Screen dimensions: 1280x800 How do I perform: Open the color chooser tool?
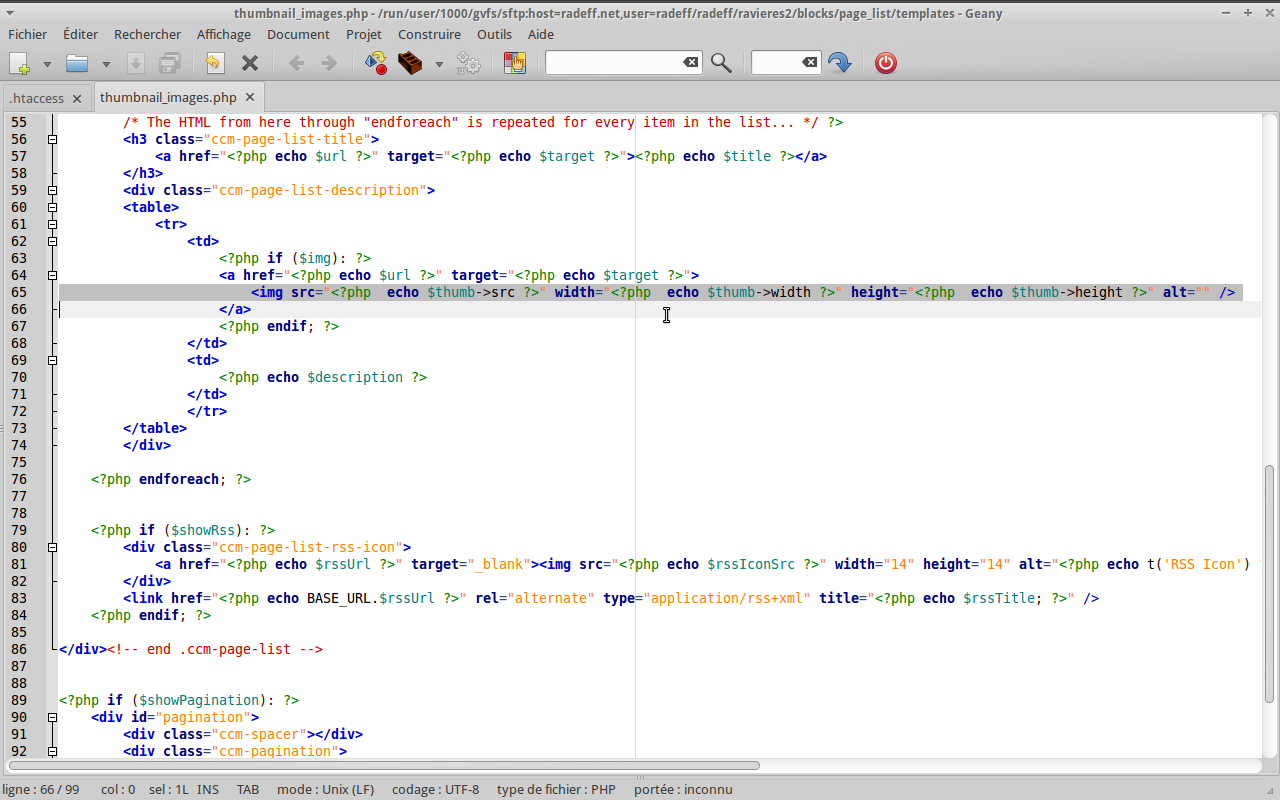(x=514, y=63)
